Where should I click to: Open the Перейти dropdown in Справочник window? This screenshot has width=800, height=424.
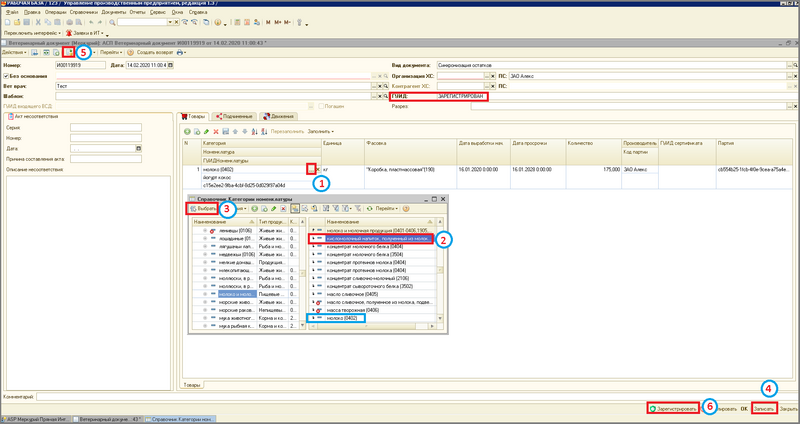point(387,208)
